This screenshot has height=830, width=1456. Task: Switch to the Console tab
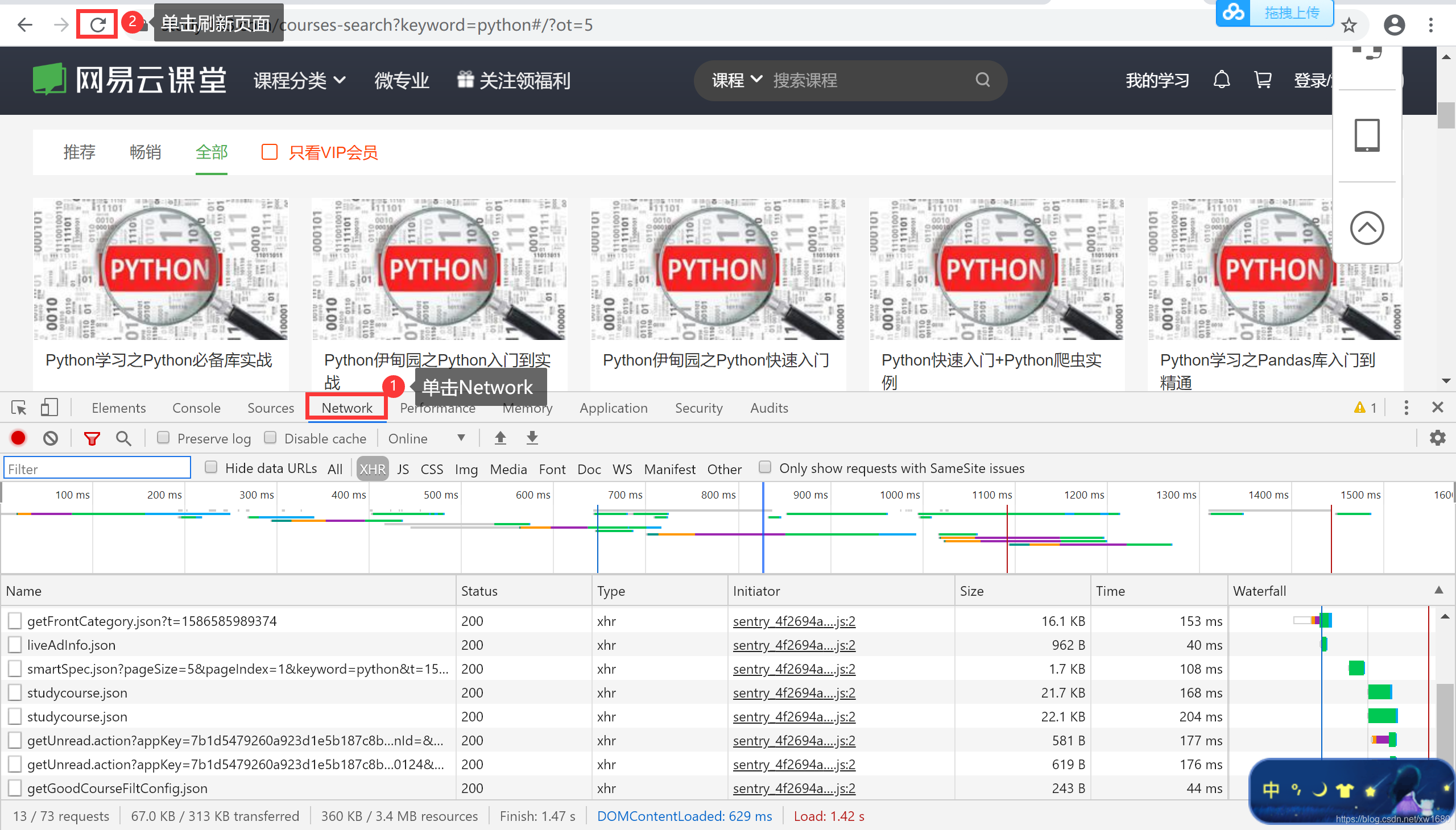[x=196, y=408]
